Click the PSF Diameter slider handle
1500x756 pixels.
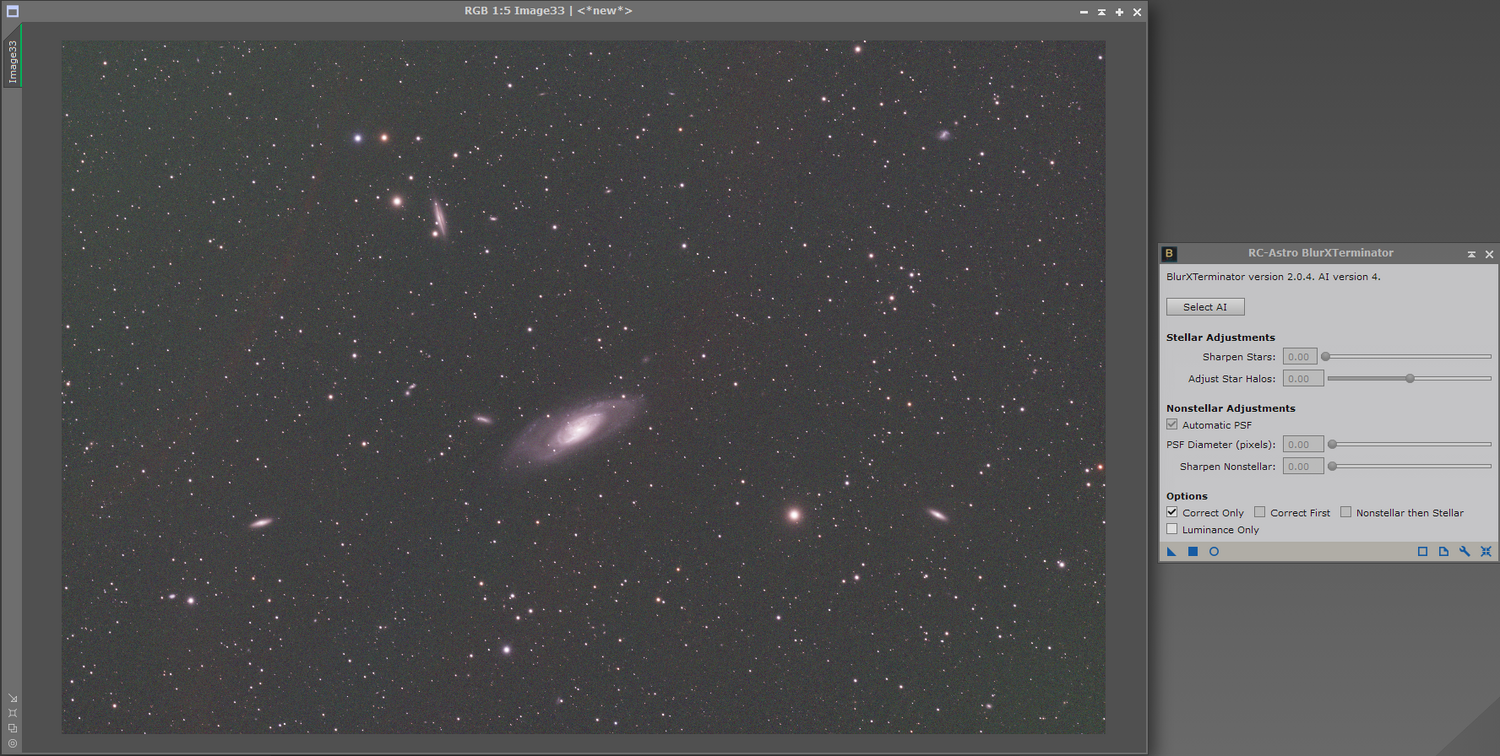tap(1332, 444)
